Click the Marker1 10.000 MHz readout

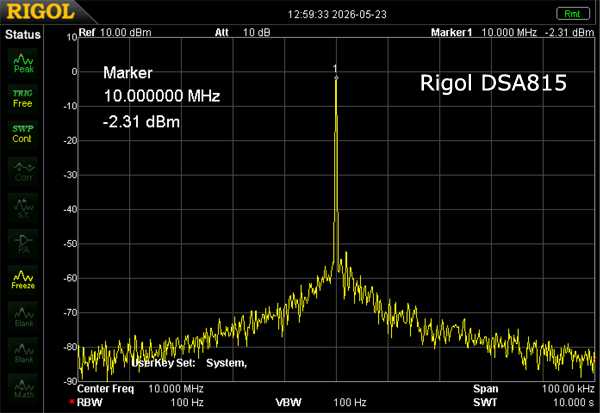pyautogui.click(x=484, y=33)
